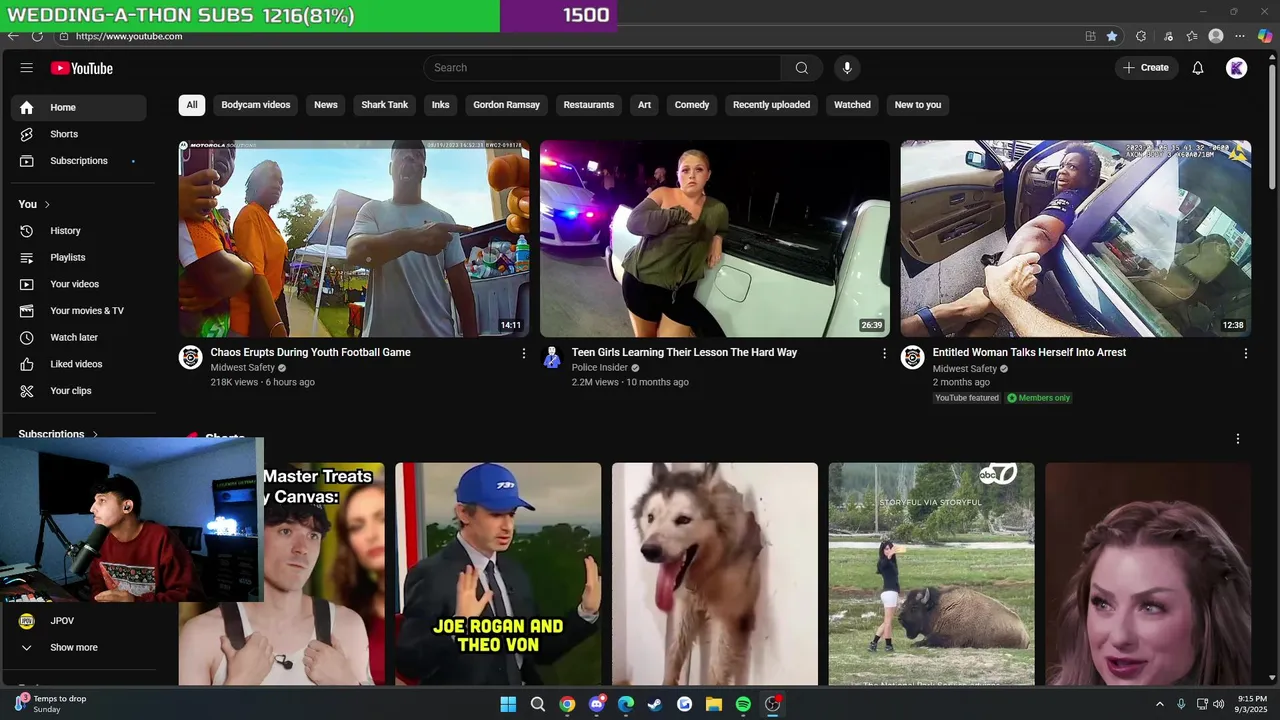The image size is (1280, 720).
Task: Click the title Chaos Erupts During Youth Football Game
Action: pyautogui.click(x=311, y=352)
